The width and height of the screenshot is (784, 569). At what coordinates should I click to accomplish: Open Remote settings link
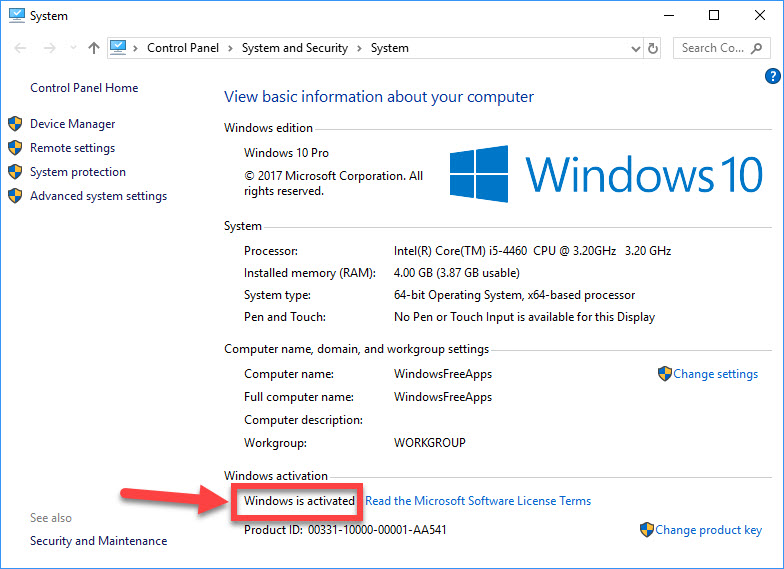tap(72, 148)
